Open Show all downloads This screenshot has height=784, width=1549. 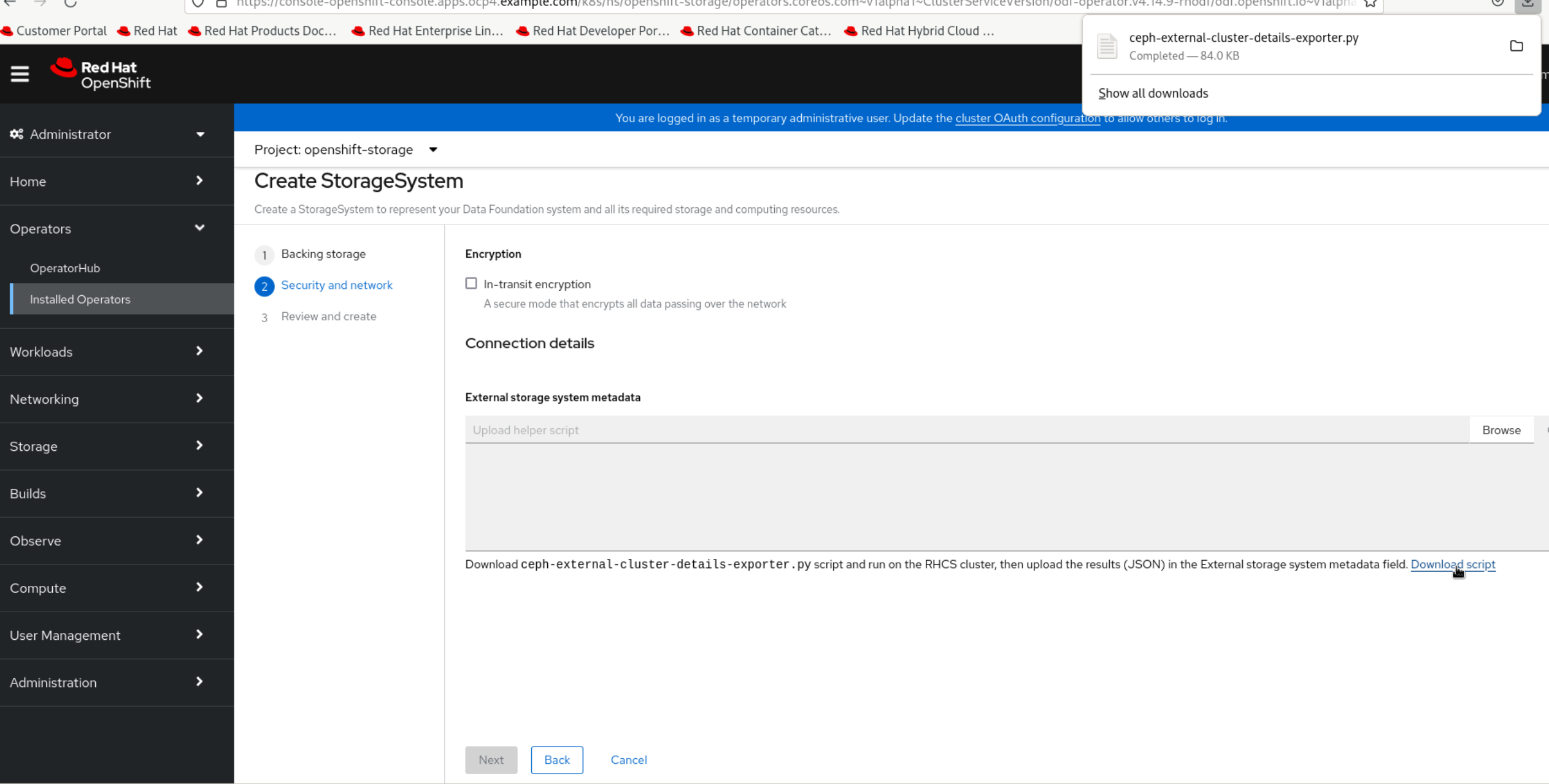[1153, 93]
